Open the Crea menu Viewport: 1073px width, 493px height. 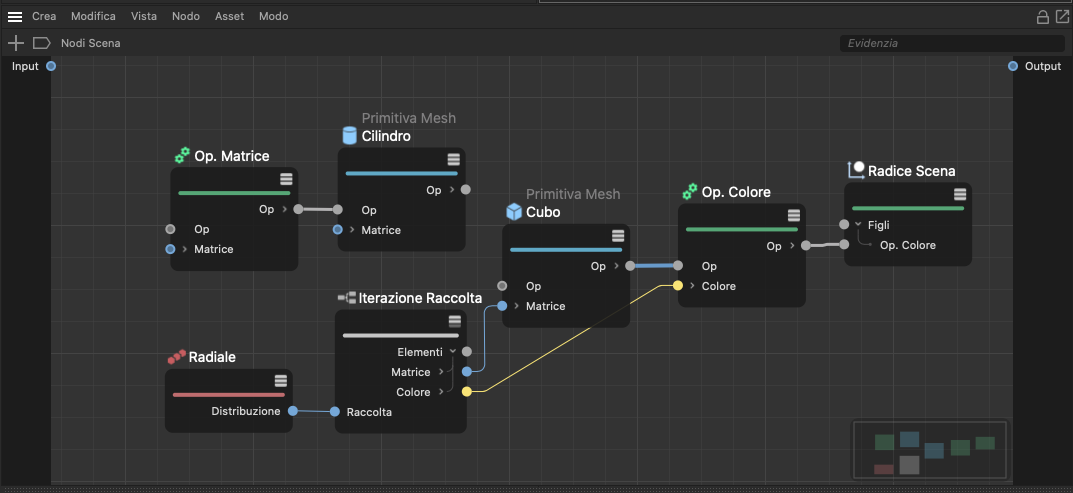pyautogui.click(x=44, y=16)
